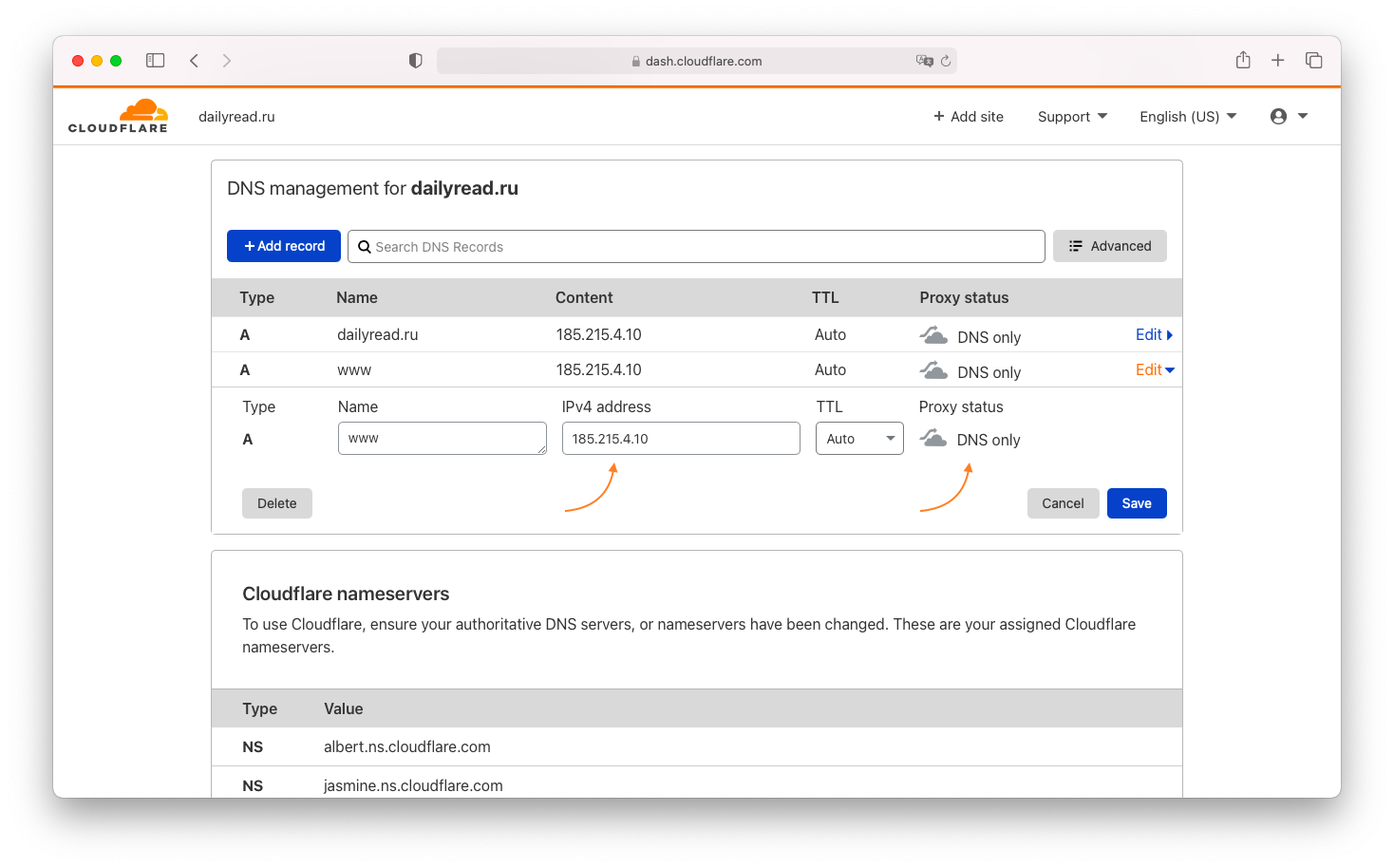Go back with the browser back arrow

click(194, 61)
